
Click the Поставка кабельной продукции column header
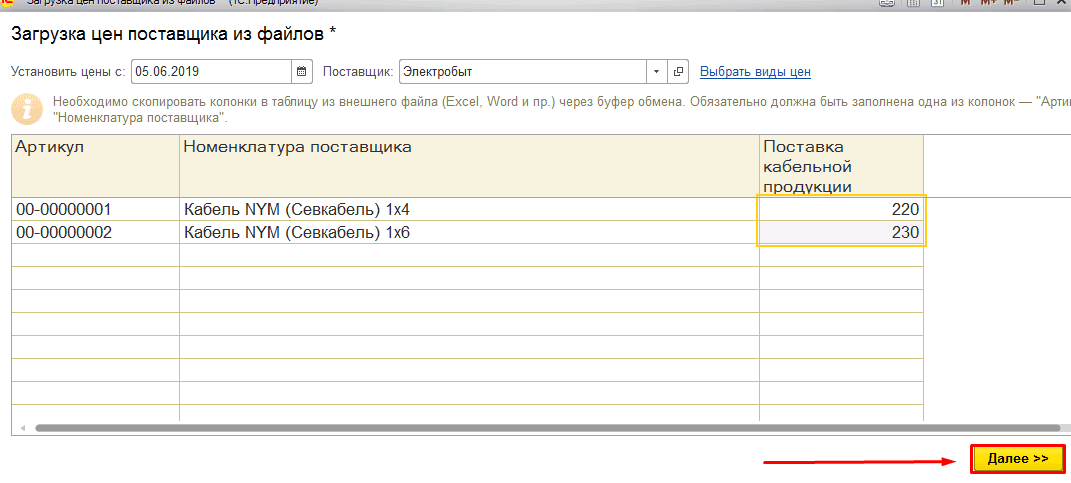click(x=840, y=165)
